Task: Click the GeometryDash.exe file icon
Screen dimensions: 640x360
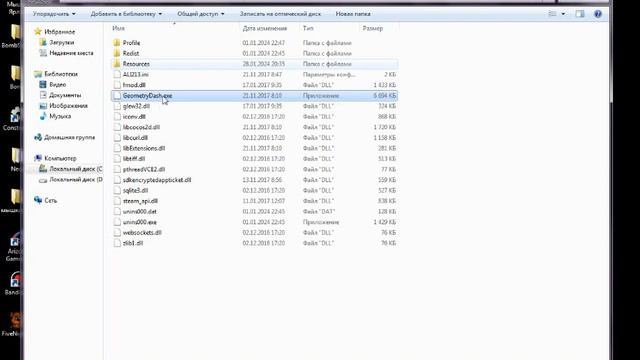Action: (x=117, y=96)
